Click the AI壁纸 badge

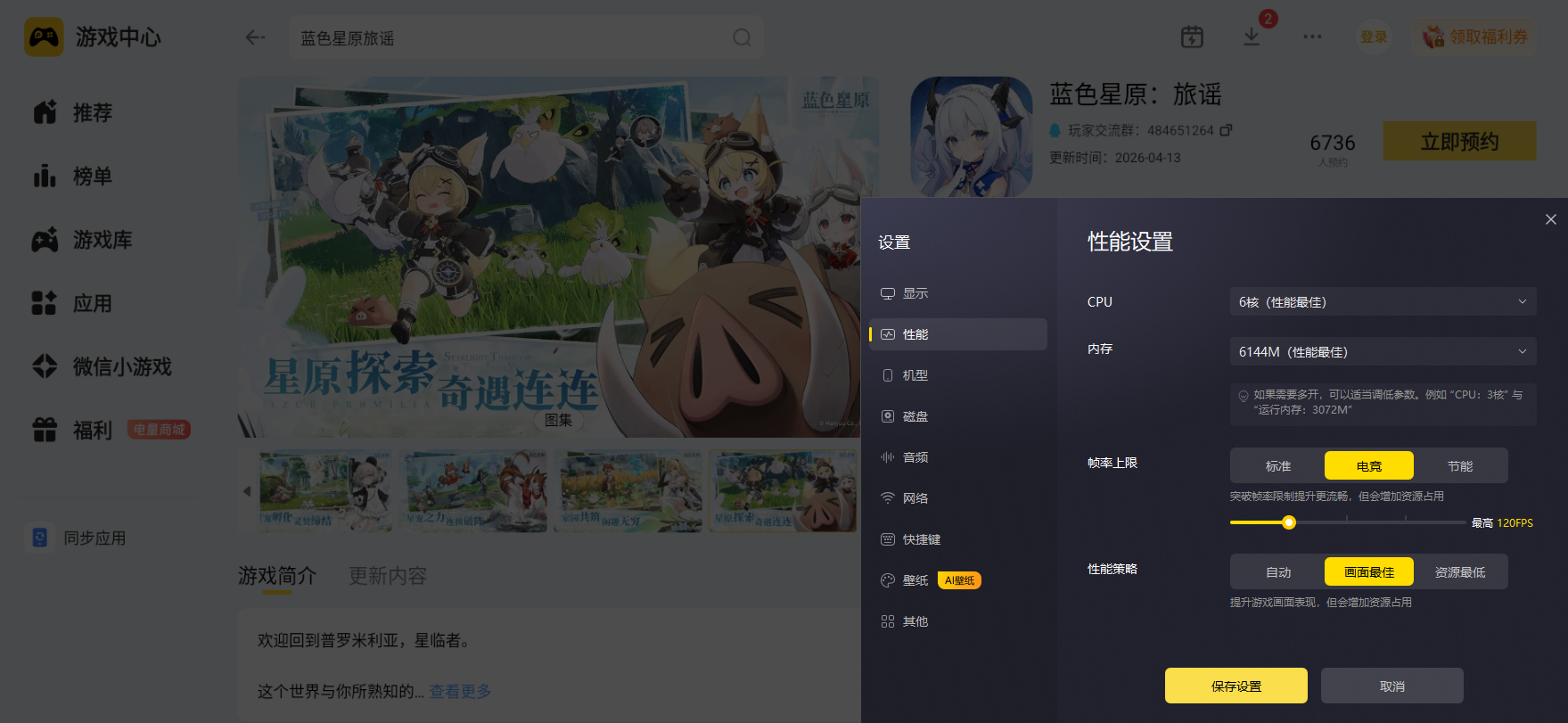(x=959, y=580)
